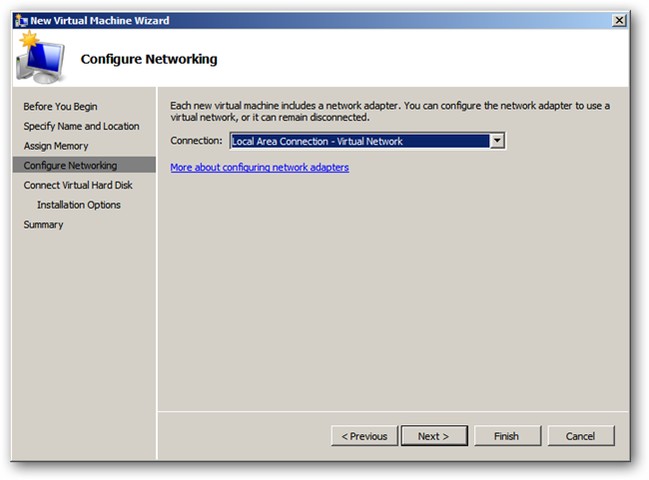Click the New Virtual Machine Wizard title text

(100, 20)
